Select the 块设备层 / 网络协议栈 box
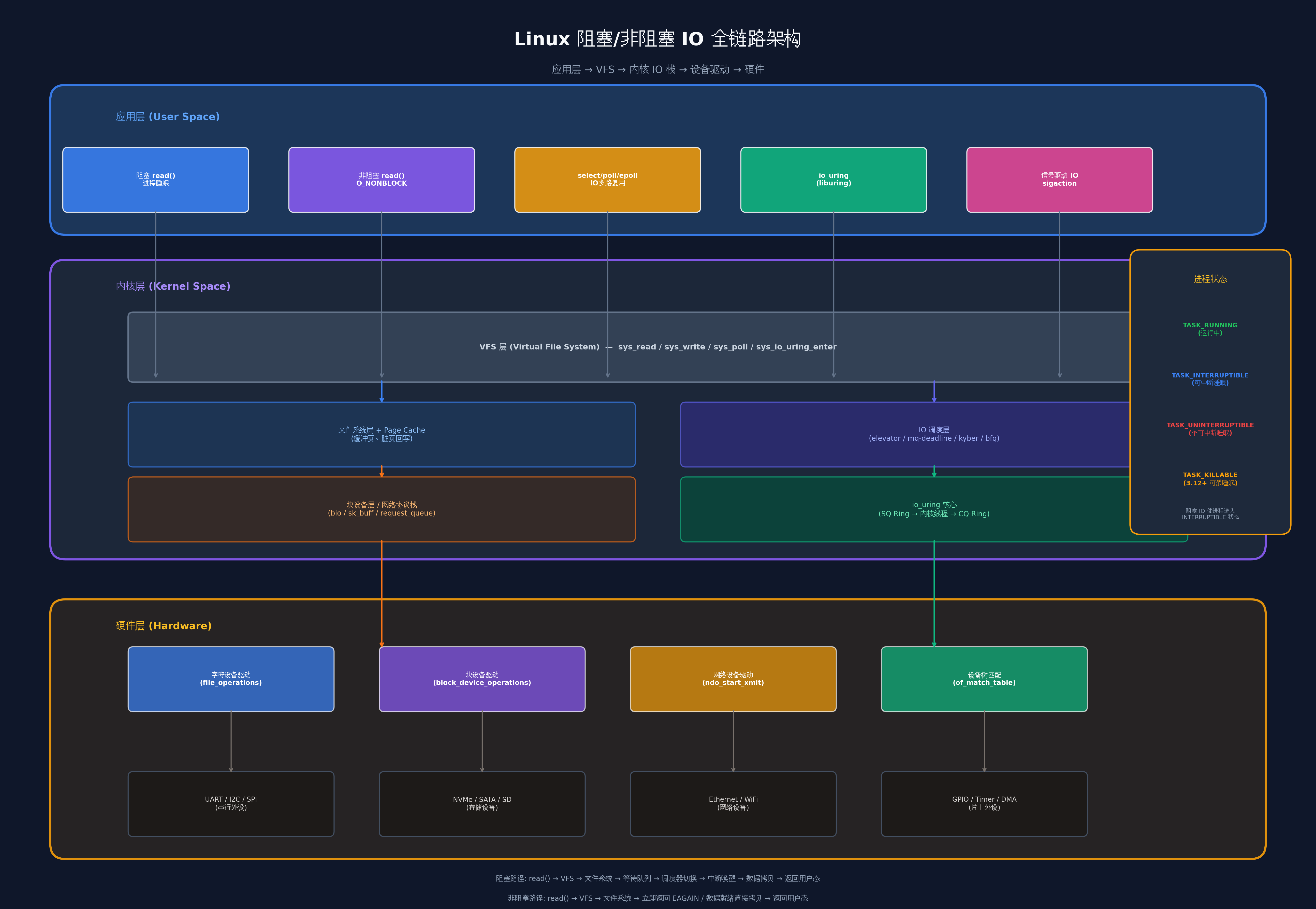Viewport: 1316px width, 909px height. [x=382, y=509]
